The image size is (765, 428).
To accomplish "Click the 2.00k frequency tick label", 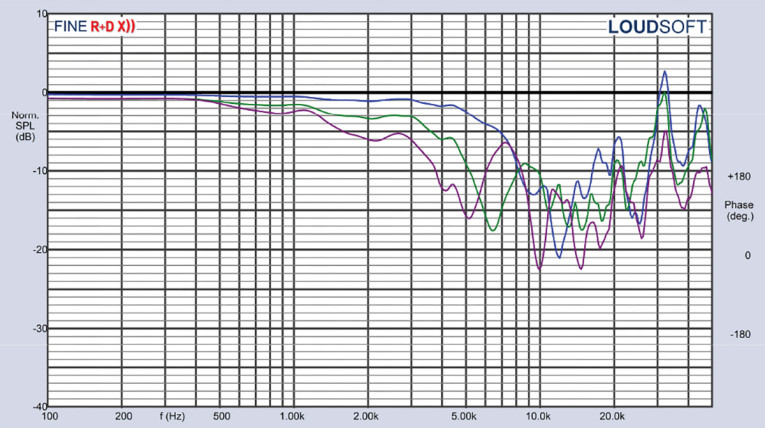I will coord(366,415).
